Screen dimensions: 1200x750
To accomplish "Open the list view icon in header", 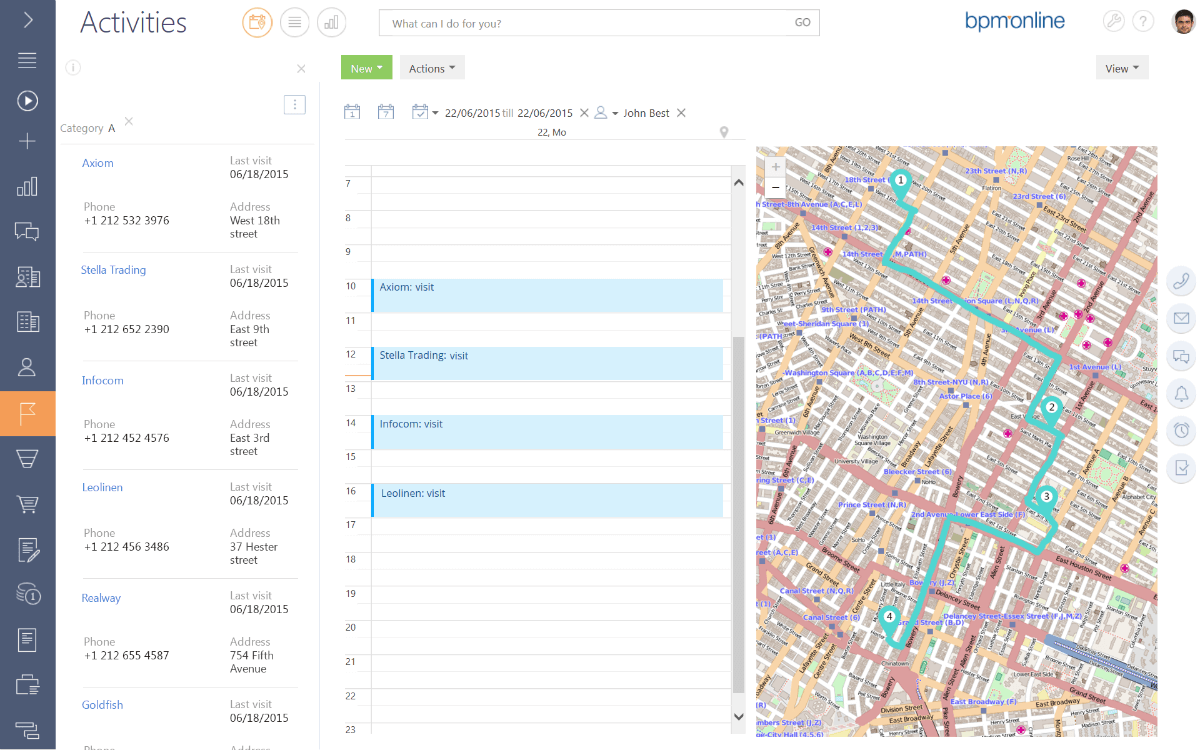I will click(294, 22).
